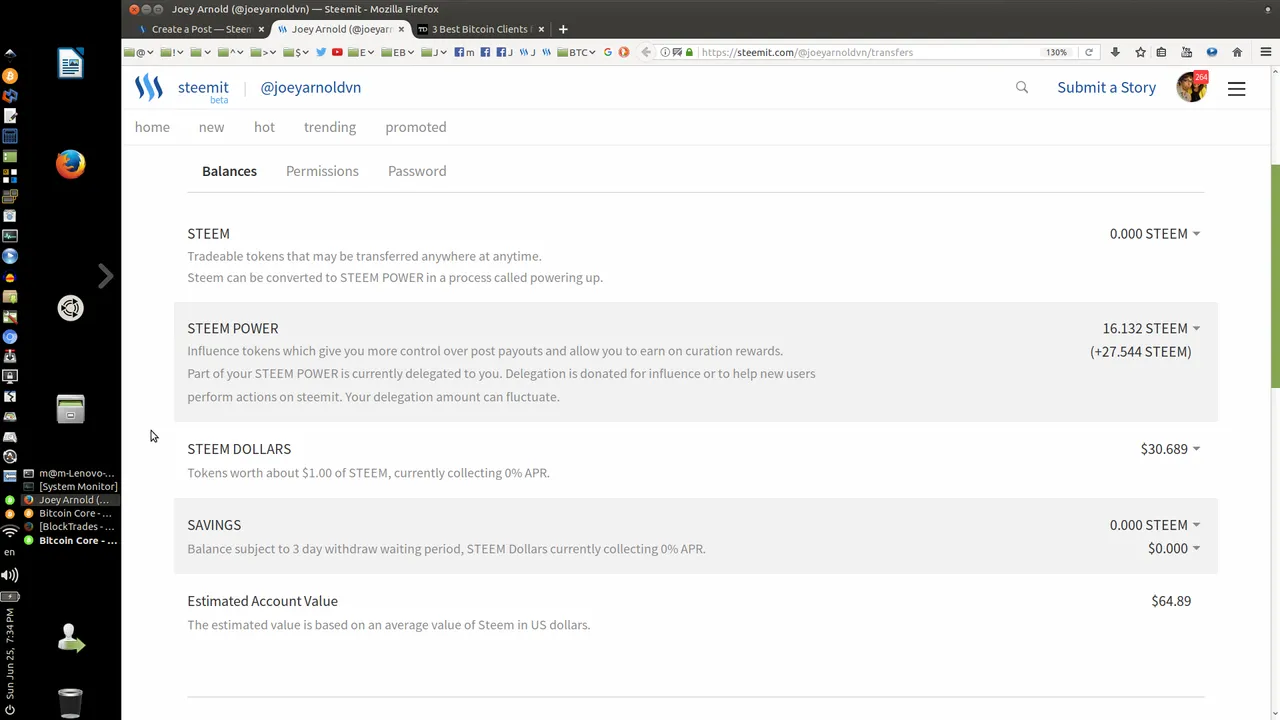Click the YouTube download toolbar icon
Viewport: 1280px width, 720px height.
pos(1187,52)
